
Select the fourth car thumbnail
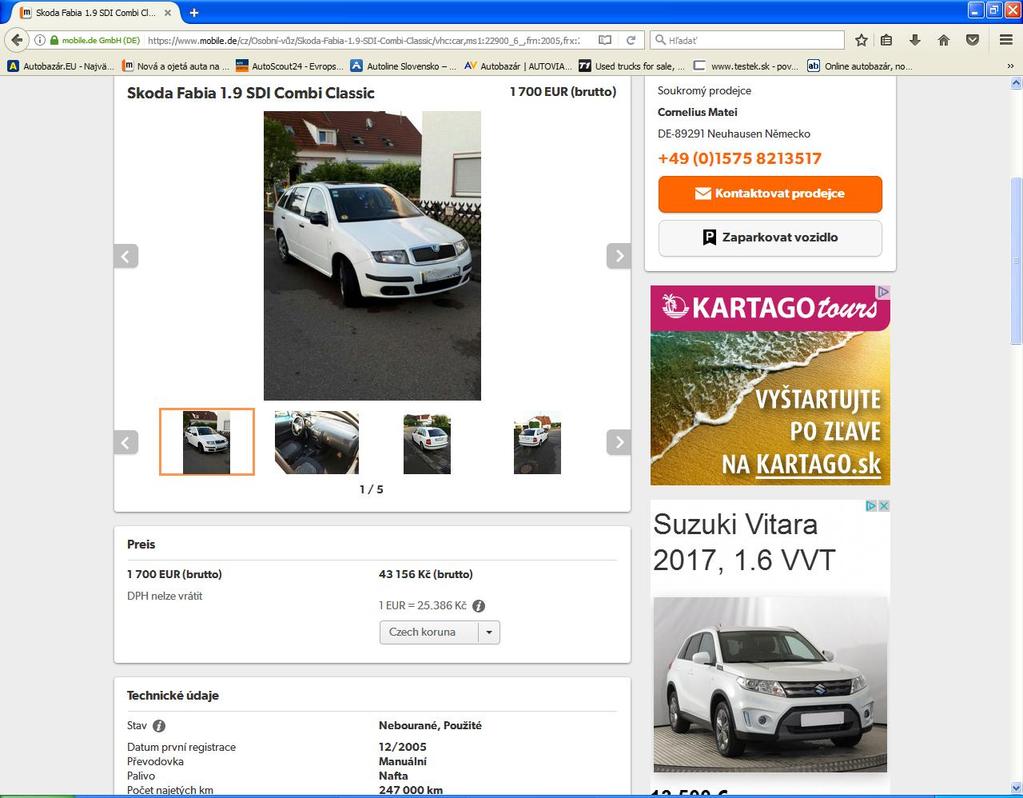[x=537, y=443]
